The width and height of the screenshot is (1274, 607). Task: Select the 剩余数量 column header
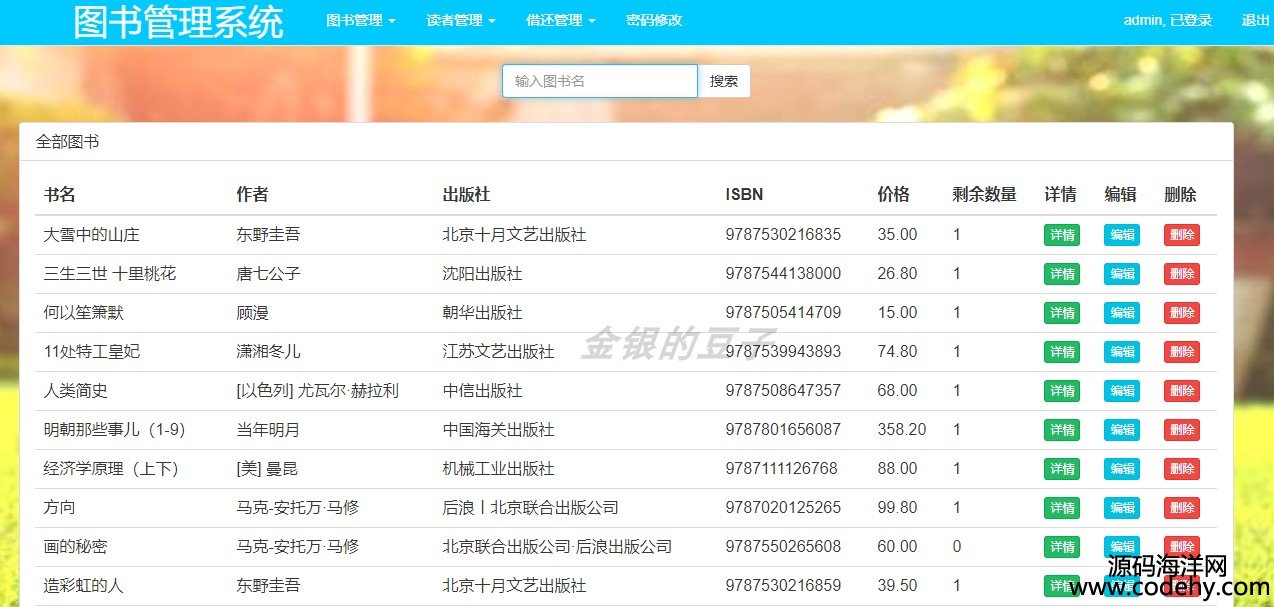(x=985, y=194)
